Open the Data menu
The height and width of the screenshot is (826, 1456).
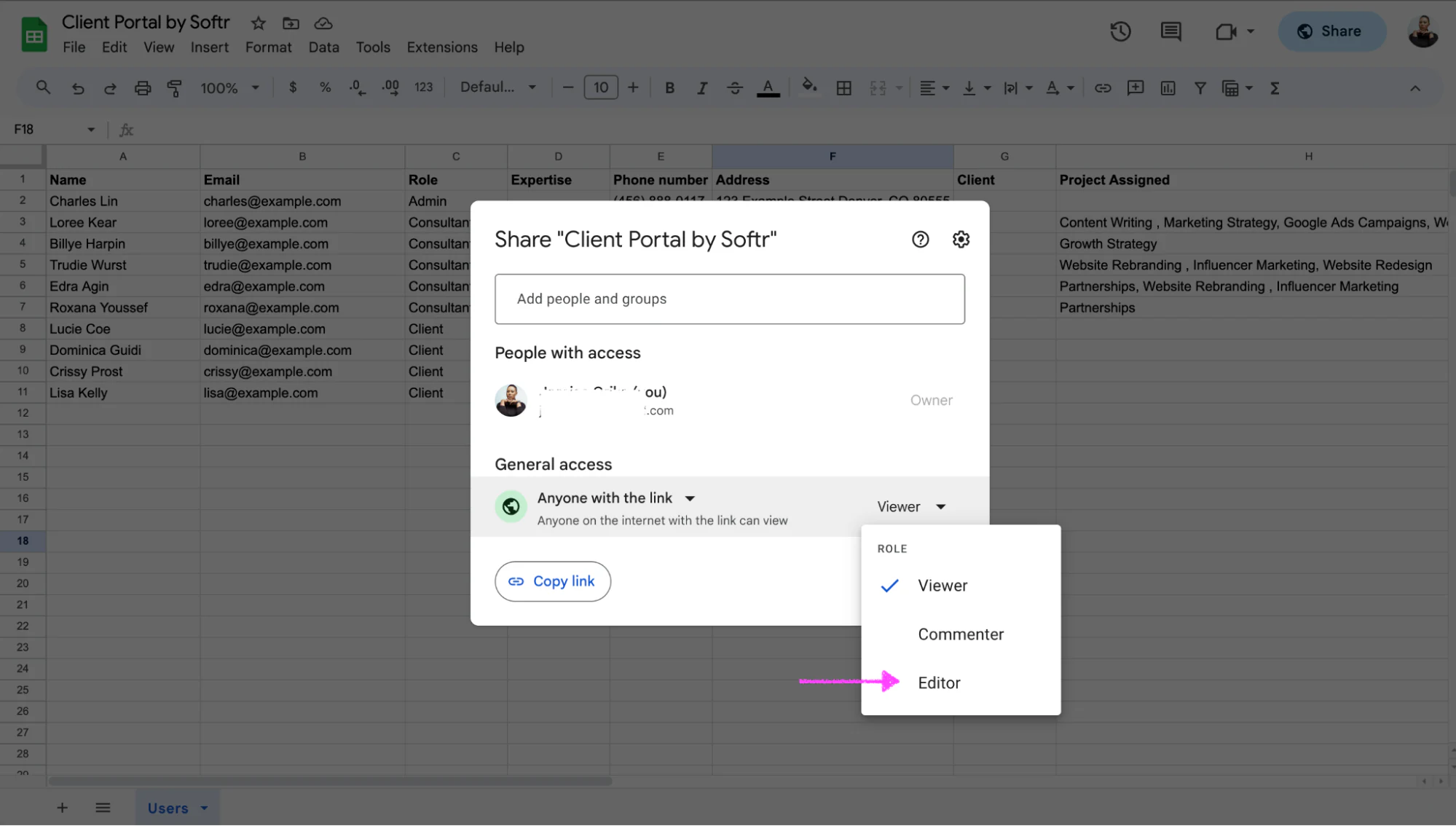pyautogui.click(x=323, y=47)
